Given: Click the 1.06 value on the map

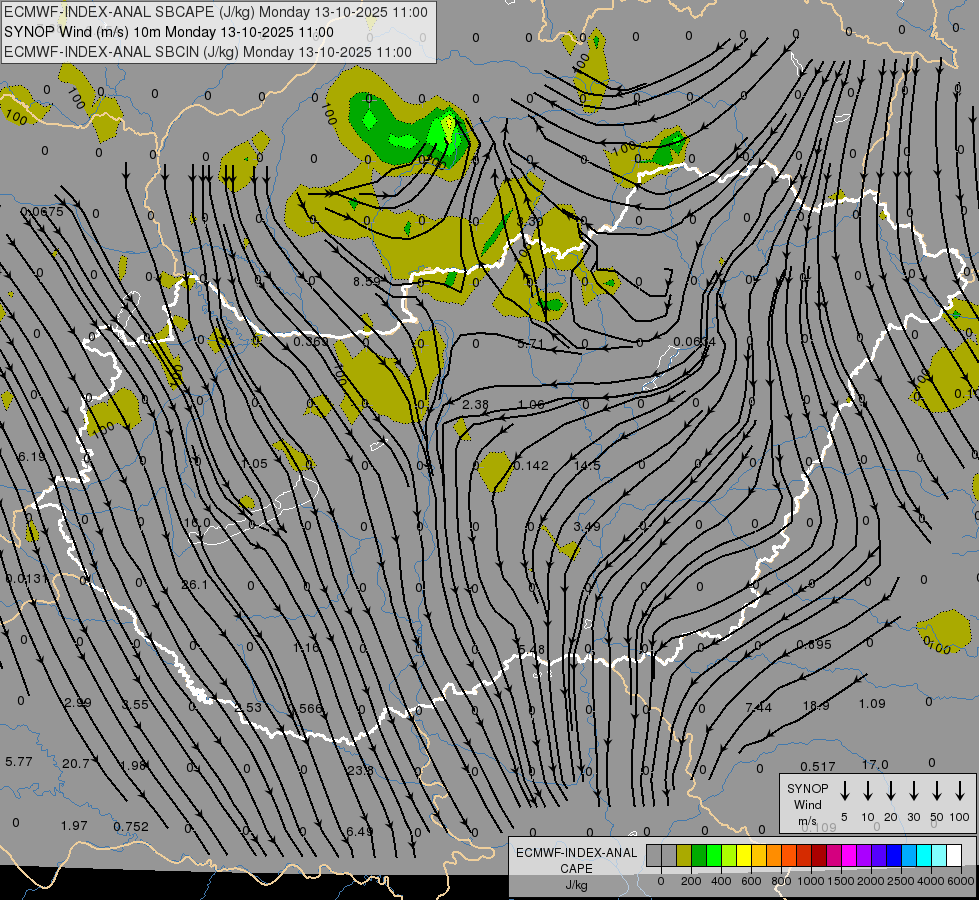Looking at the screenshot, I should point(531,404).
